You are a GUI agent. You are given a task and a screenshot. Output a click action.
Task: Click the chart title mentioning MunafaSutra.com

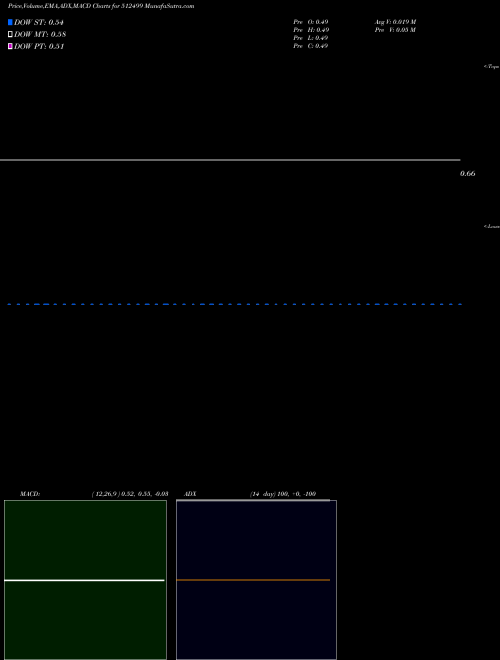pyautogui.click(x=101, y=6)
